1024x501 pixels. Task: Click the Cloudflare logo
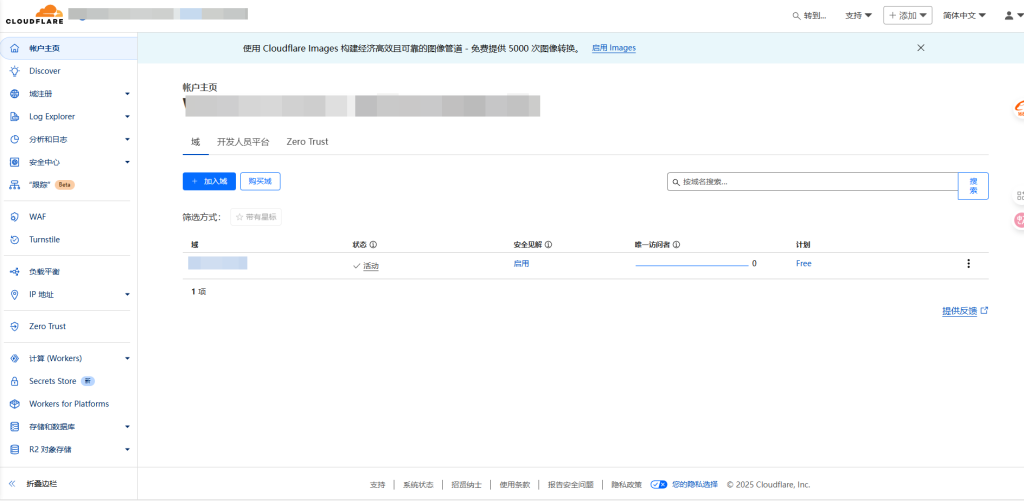point(35,14)
